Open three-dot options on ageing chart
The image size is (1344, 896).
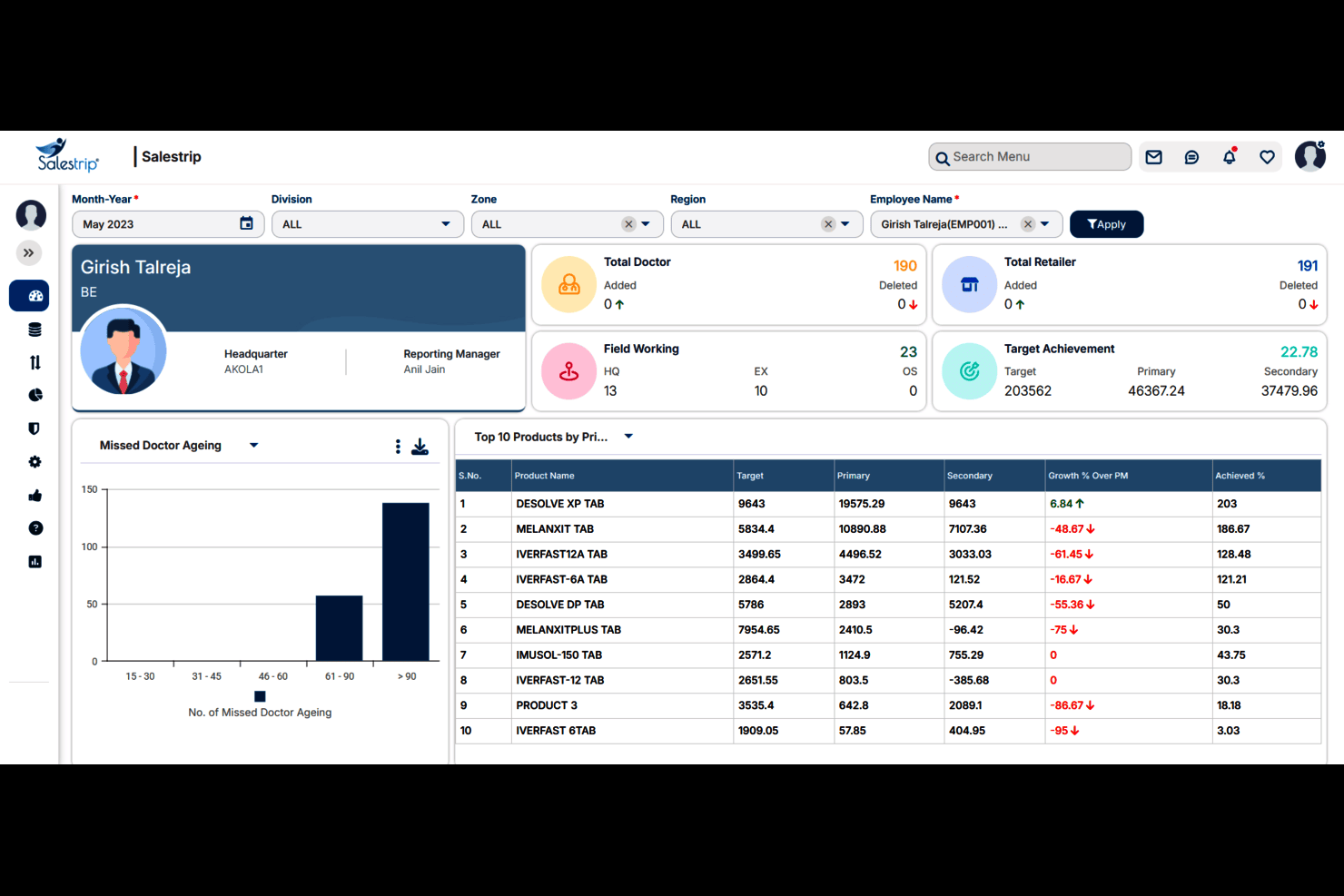click(398, 447)
